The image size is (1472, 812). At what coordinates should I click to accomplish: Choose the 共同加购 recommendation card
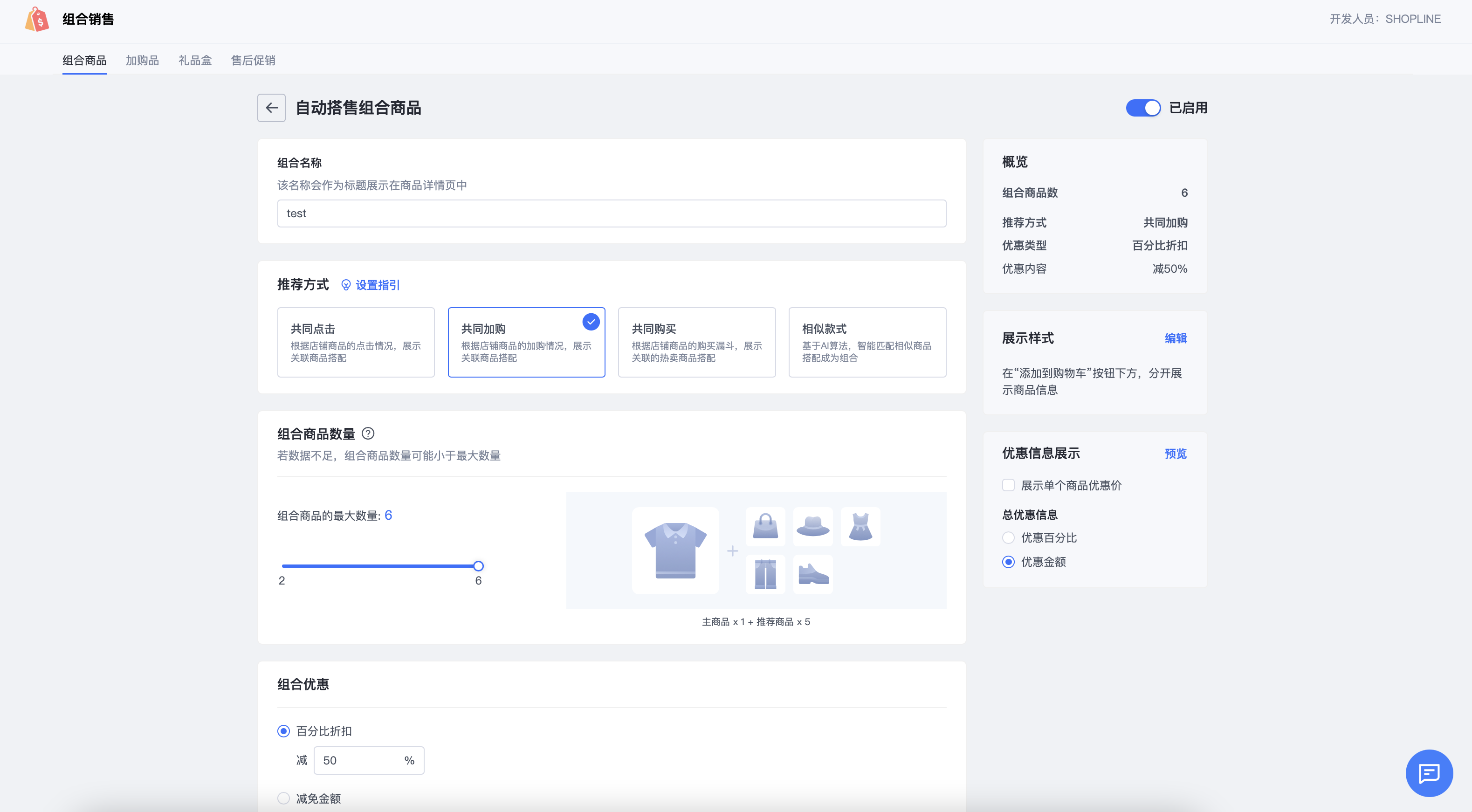(x=526, y=342)
